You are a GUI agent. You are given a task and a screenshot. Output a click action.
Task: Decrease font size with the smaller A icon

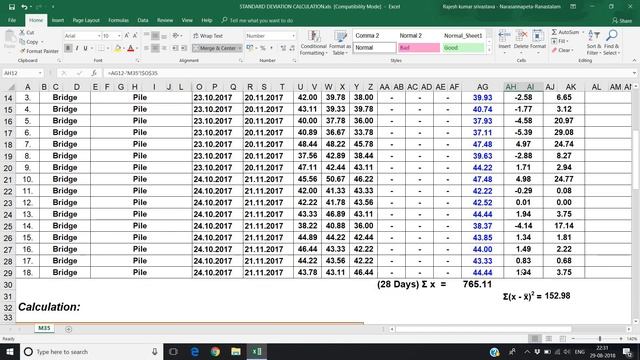(x=135, y=36)
